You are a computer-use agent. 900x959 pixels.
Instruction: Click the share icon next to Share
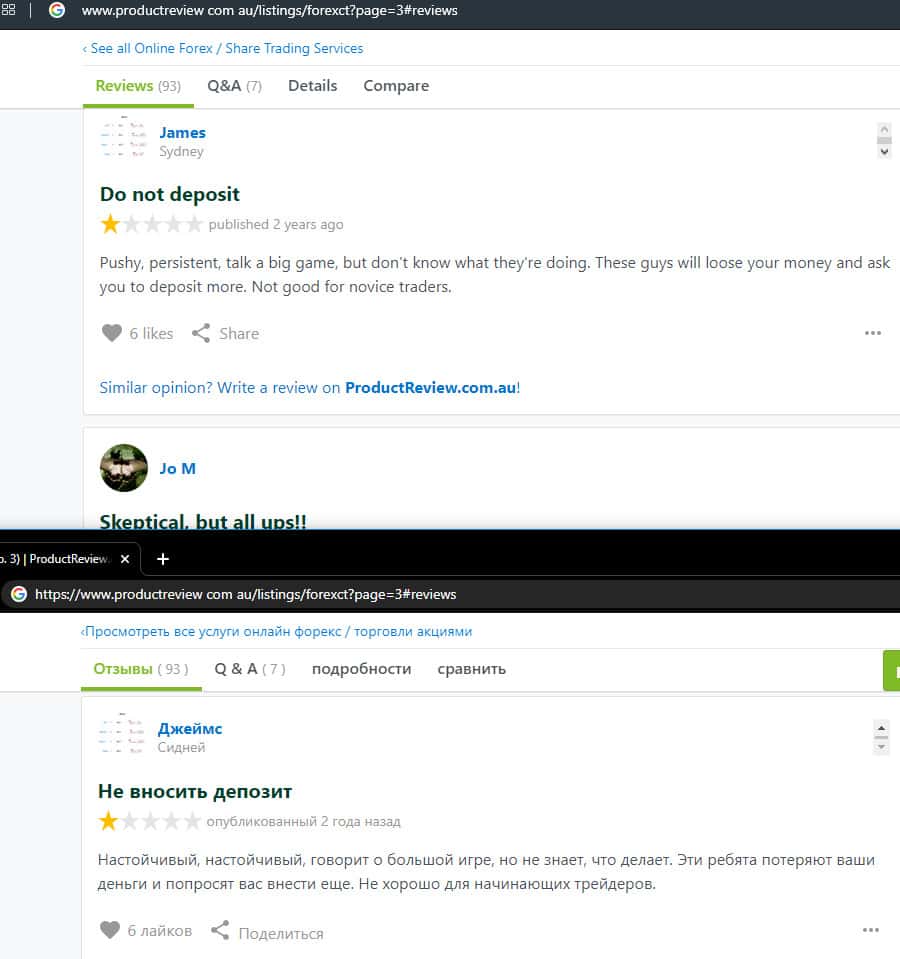pyautogui.click(x=201, y=333)
